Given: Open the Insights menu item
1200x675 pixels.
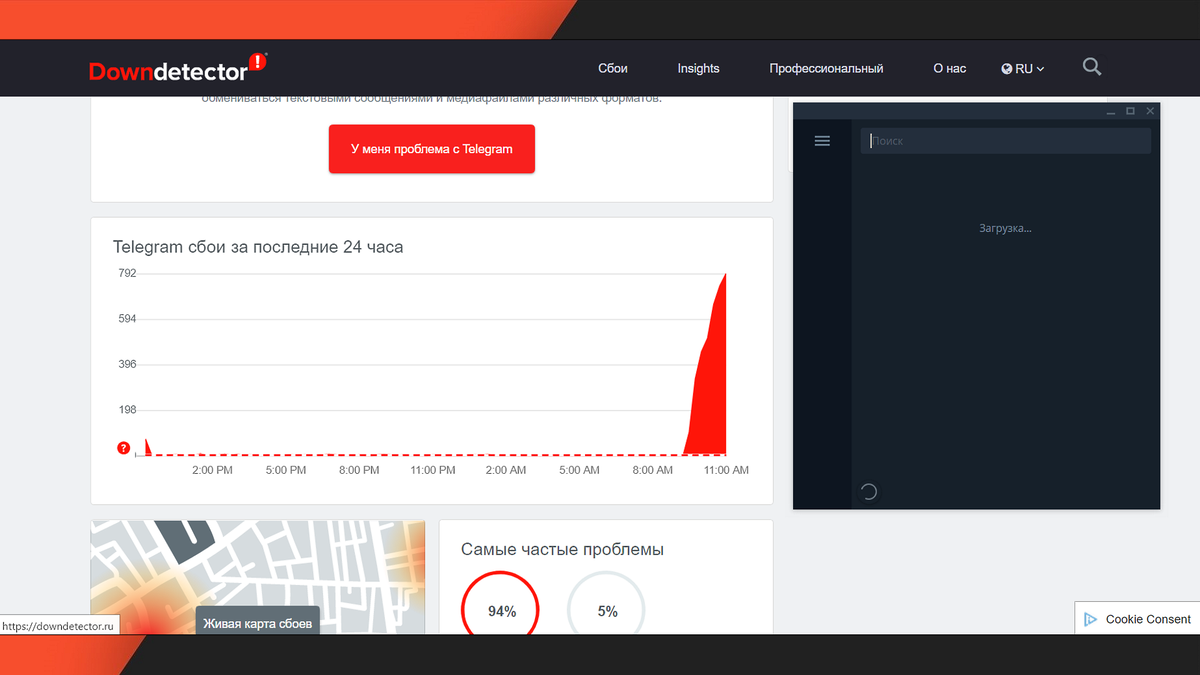Looking at the screenshot, I should (x=698, y=69).
